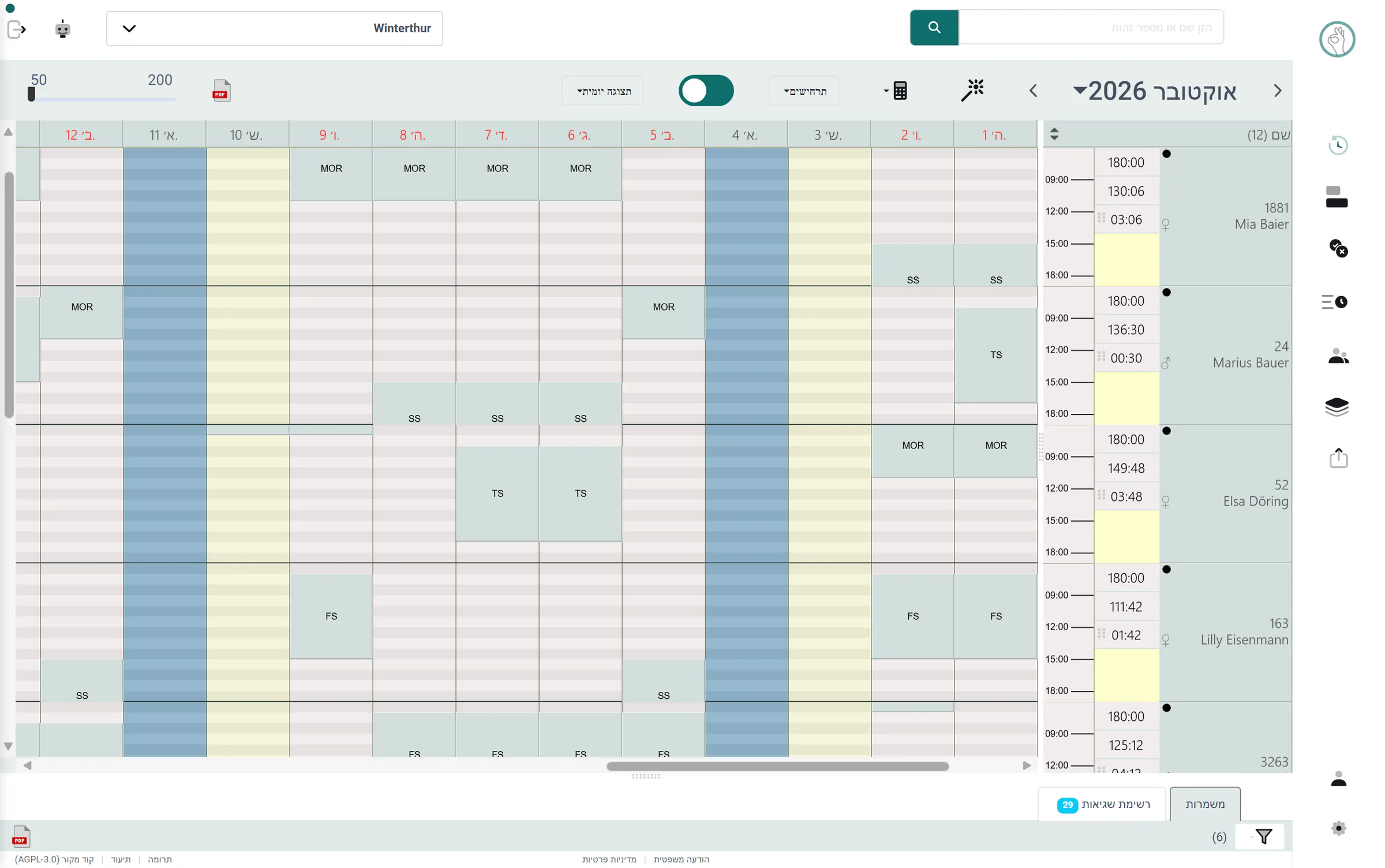The image size is (1385, 868).
Task: Click the scroll-down arrow of vertical scrollbar
Action: click(x=8, y=746)
